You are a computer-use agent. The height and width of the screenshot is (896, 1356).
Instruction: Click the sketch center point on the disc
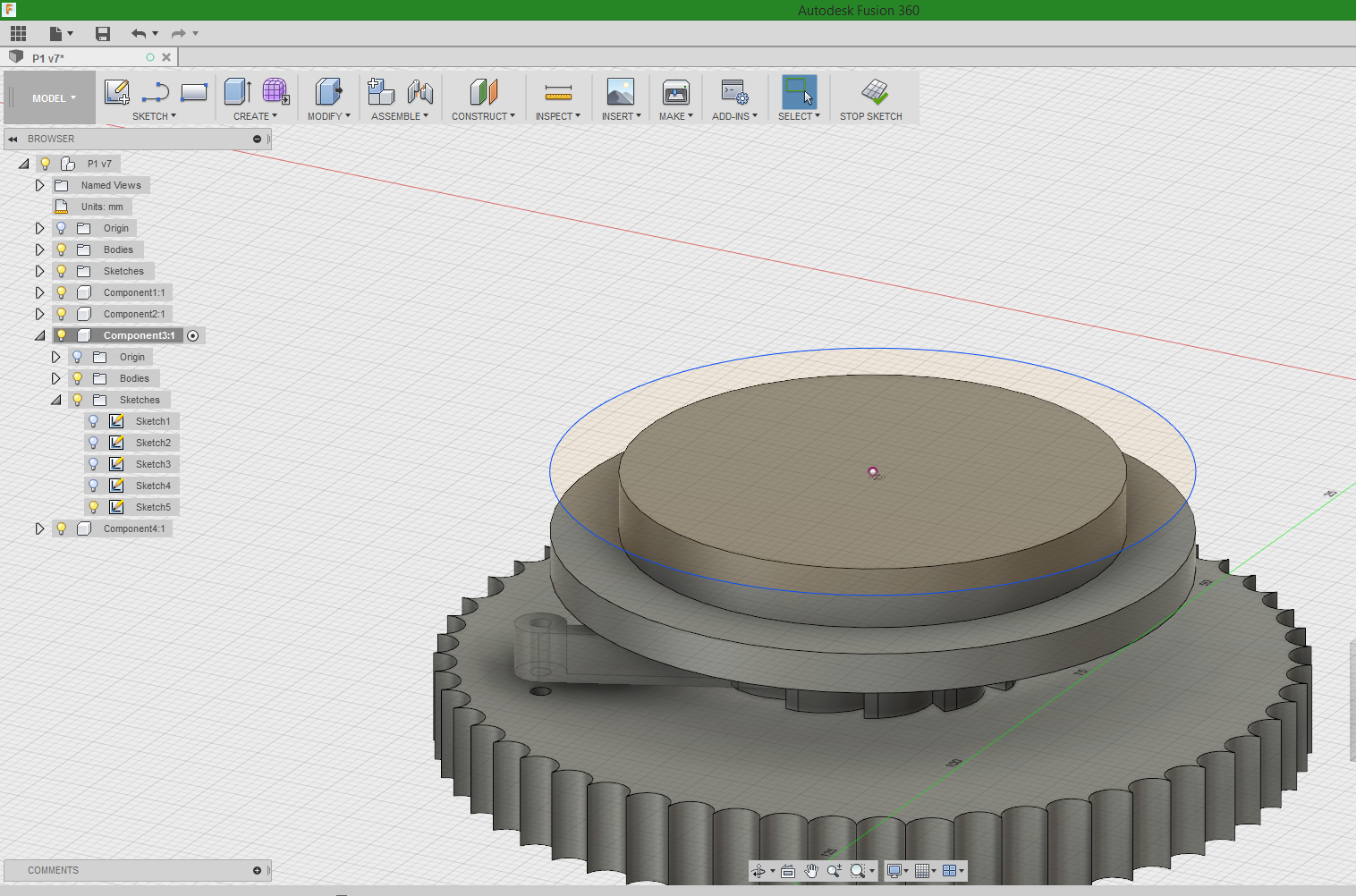pyautogui.click(x=873, y=471)
